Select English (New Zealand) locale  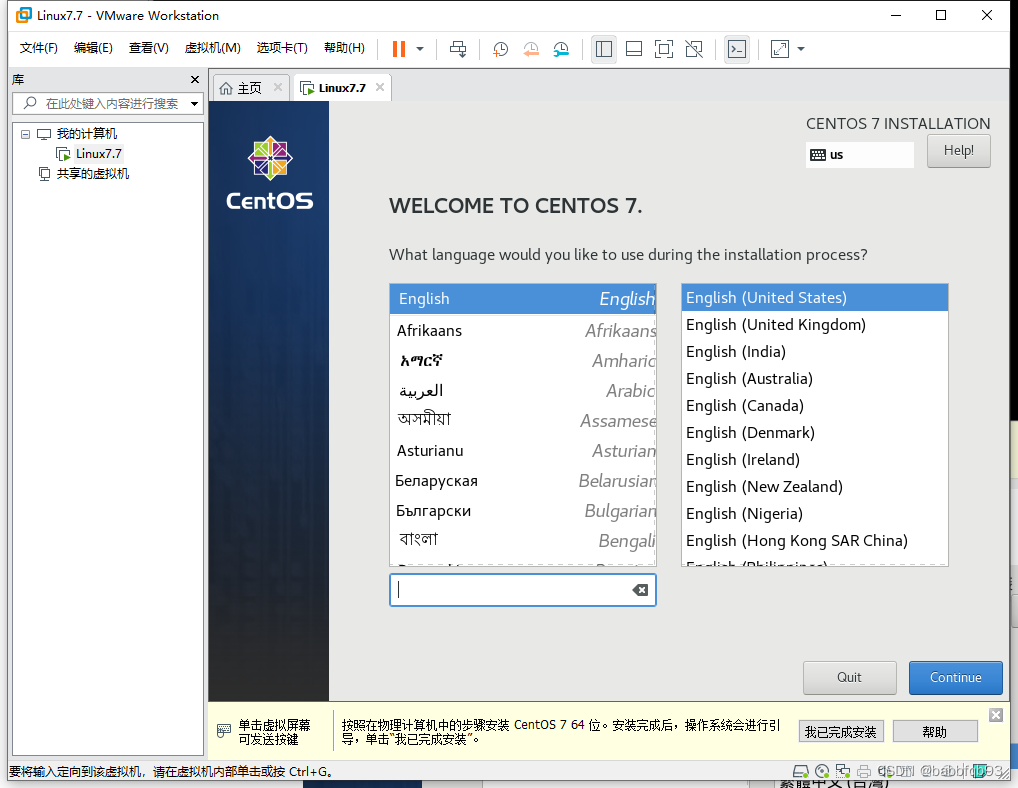click(x=815, y=487)
